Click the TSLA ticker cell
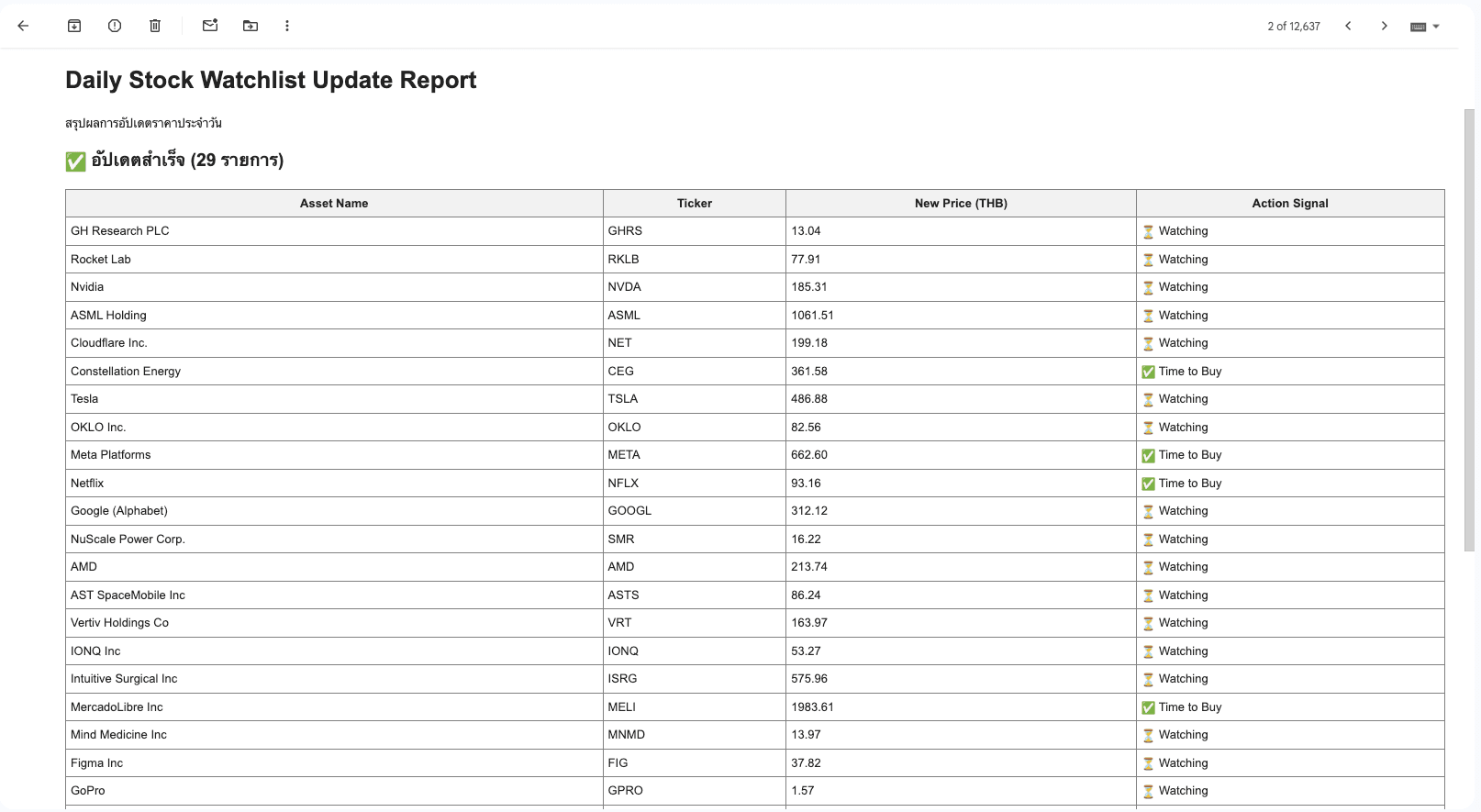This screenshot has width=1481, height=812. coord(695,399)
